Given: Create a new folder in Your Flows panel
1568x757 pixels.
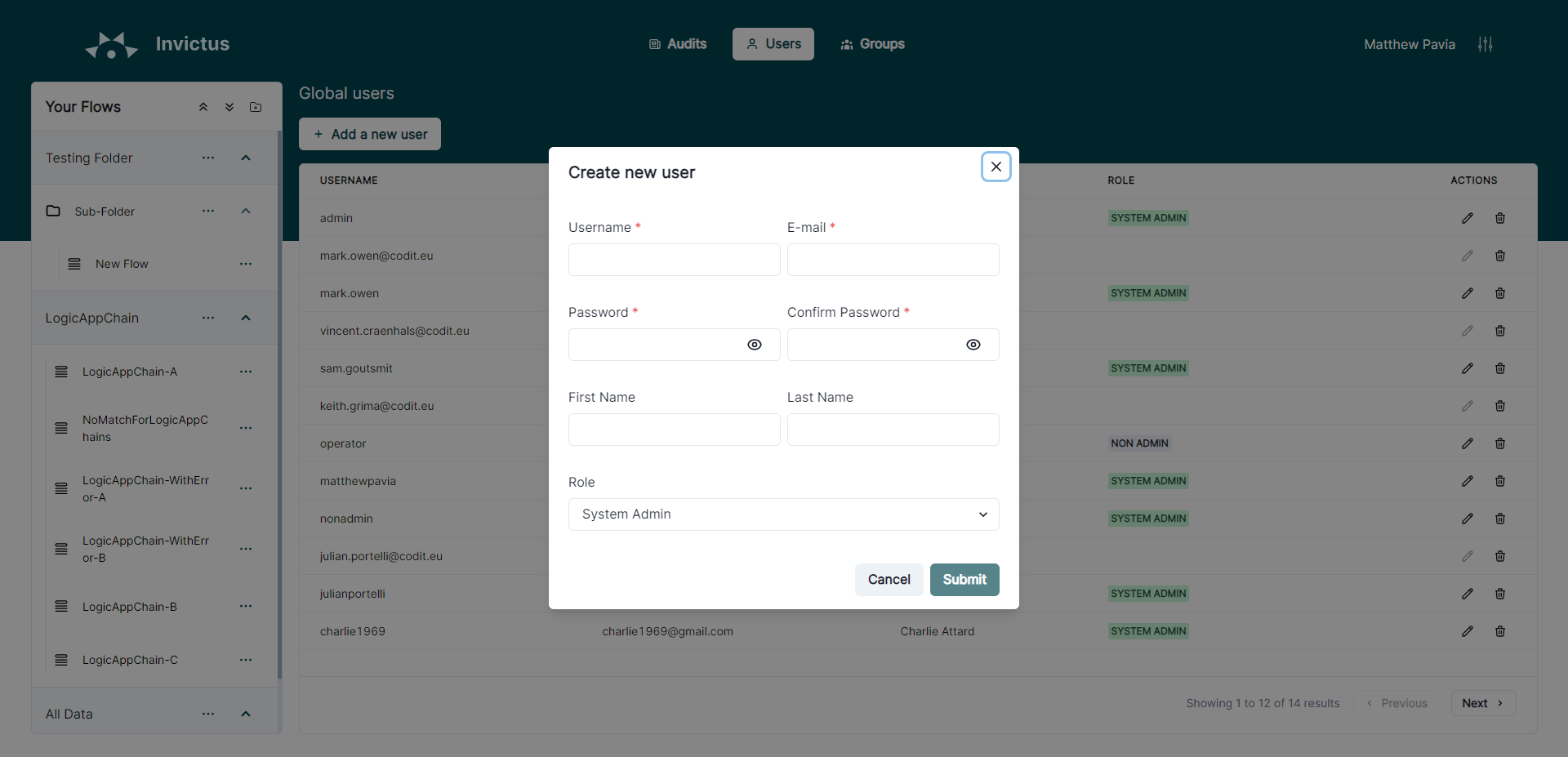Looking at the screenshot, I should point(255,107).
